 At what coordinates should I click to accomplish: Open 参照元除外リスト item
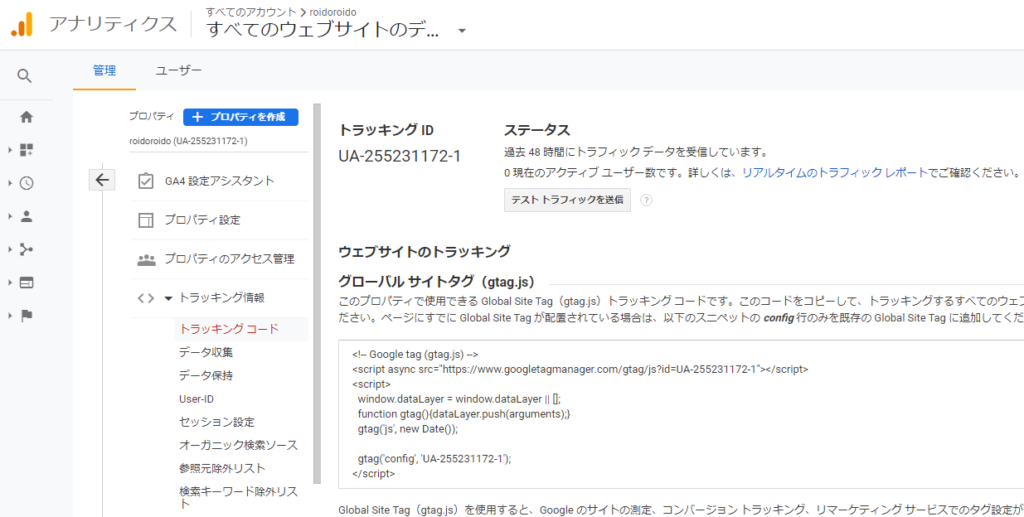[x=222, y=468]
